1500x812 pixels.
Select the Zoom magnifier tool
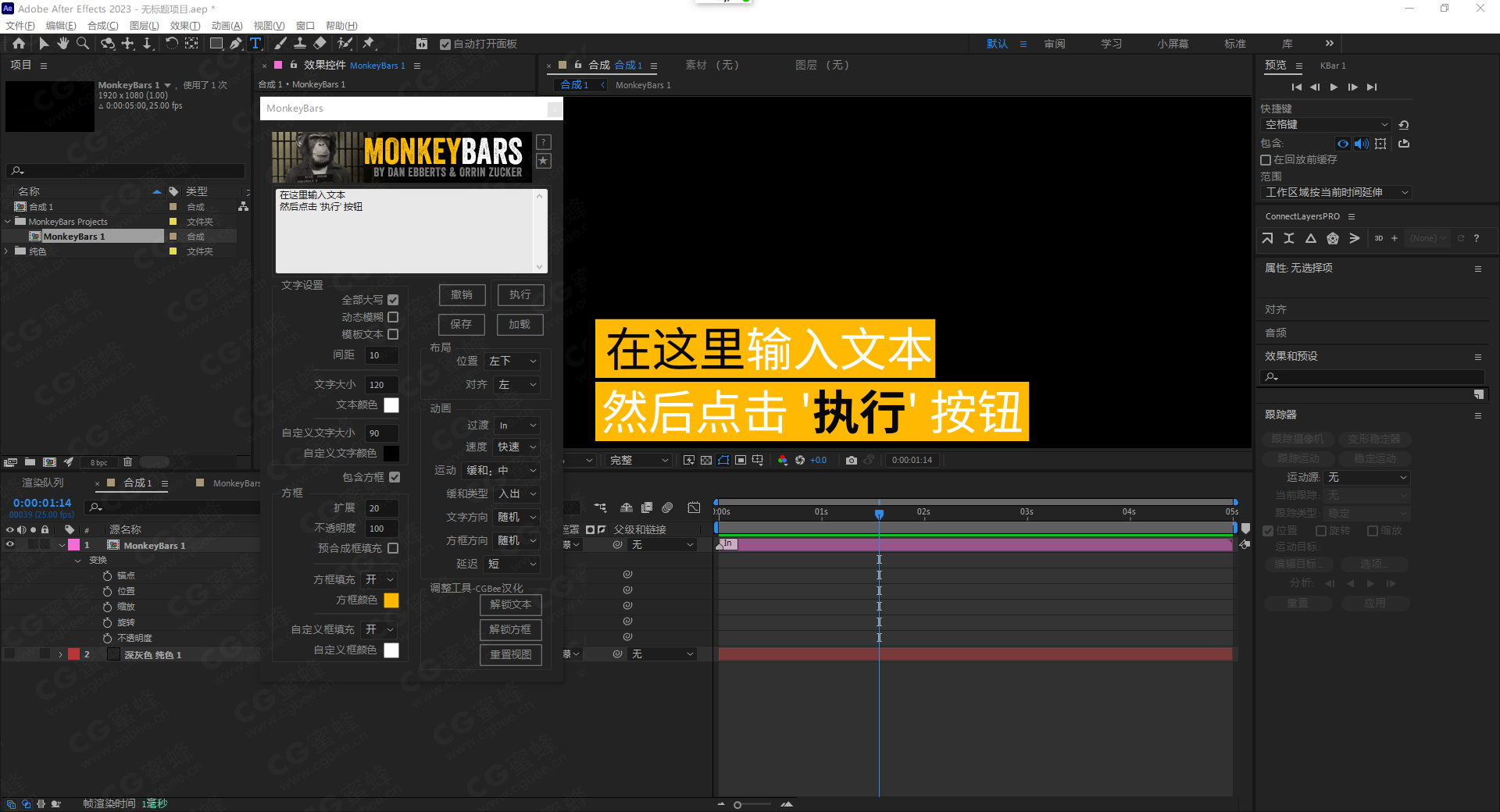(83, 44)
